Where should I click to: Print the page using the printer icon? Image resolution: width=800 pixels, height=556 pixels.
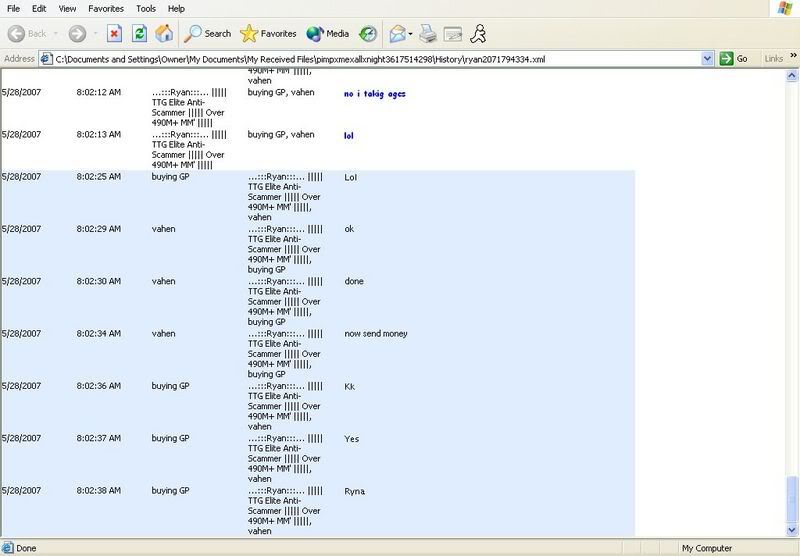[428, 33]
